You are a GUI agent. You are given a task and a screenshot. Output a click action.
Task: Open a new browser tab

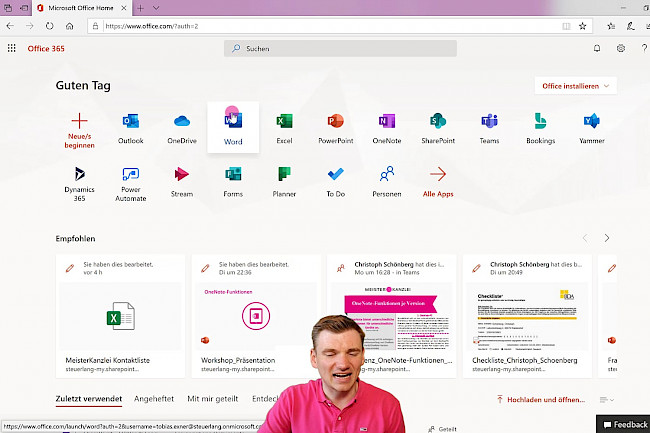point(141,8)
